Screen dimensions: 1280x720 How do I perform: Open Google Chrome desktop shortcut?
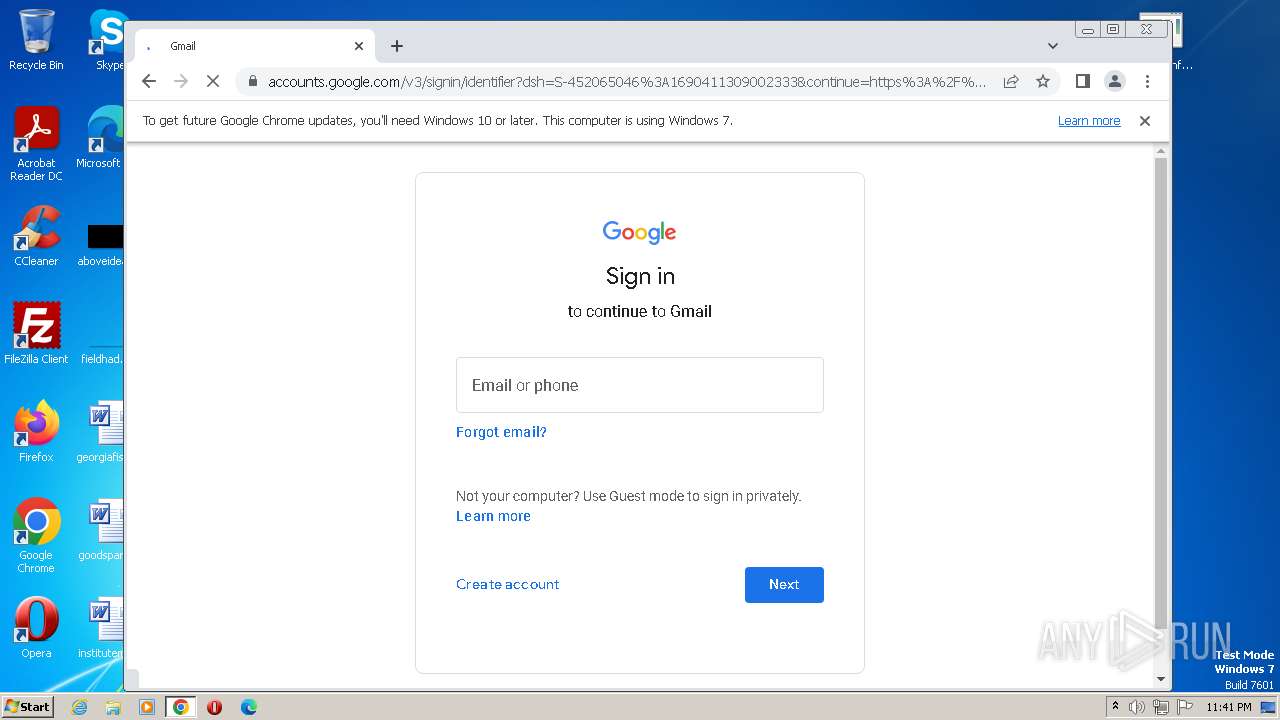click(x=36, y=536)
